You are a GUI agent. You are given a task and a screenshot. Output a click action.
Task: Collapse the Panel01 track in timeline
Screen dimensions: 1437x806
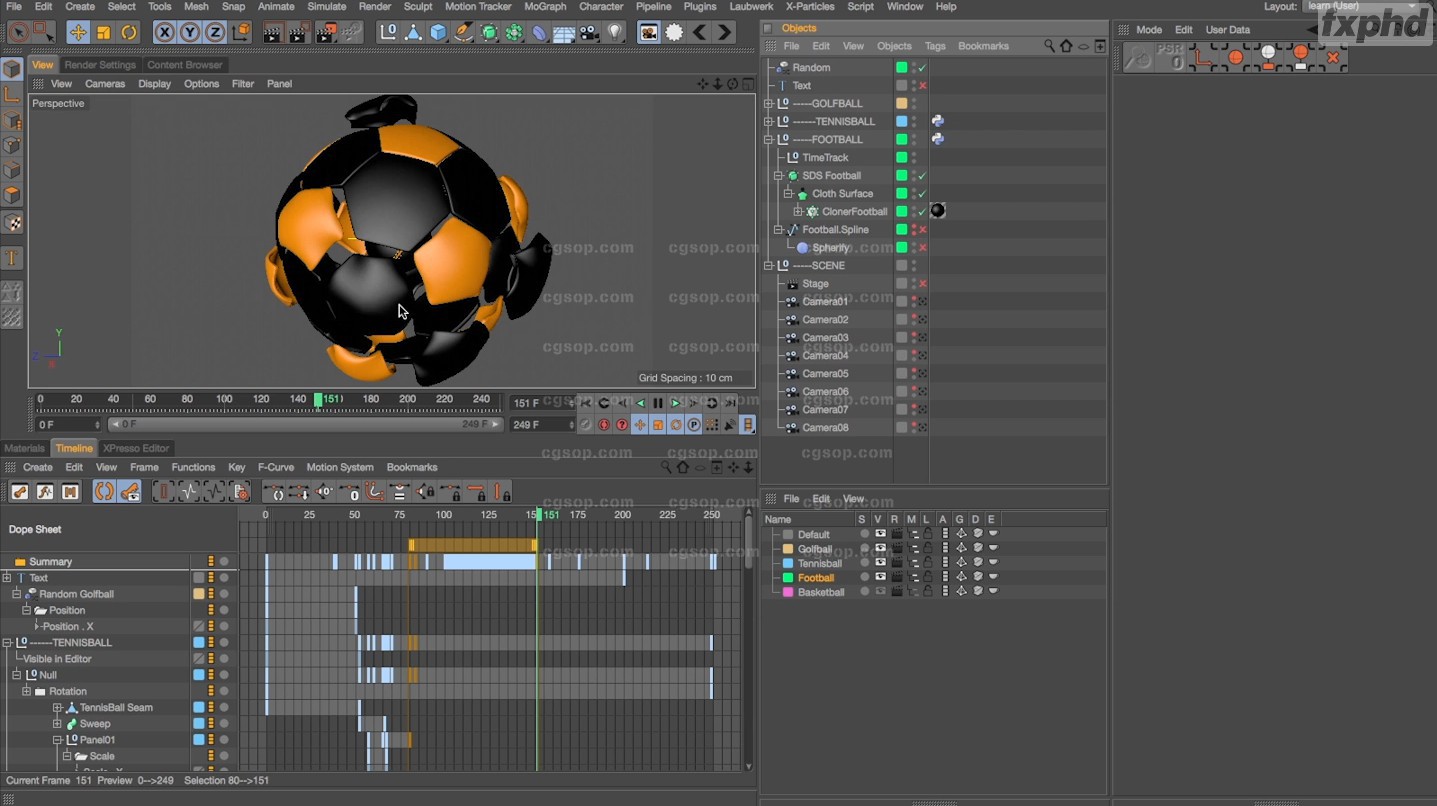58,740
